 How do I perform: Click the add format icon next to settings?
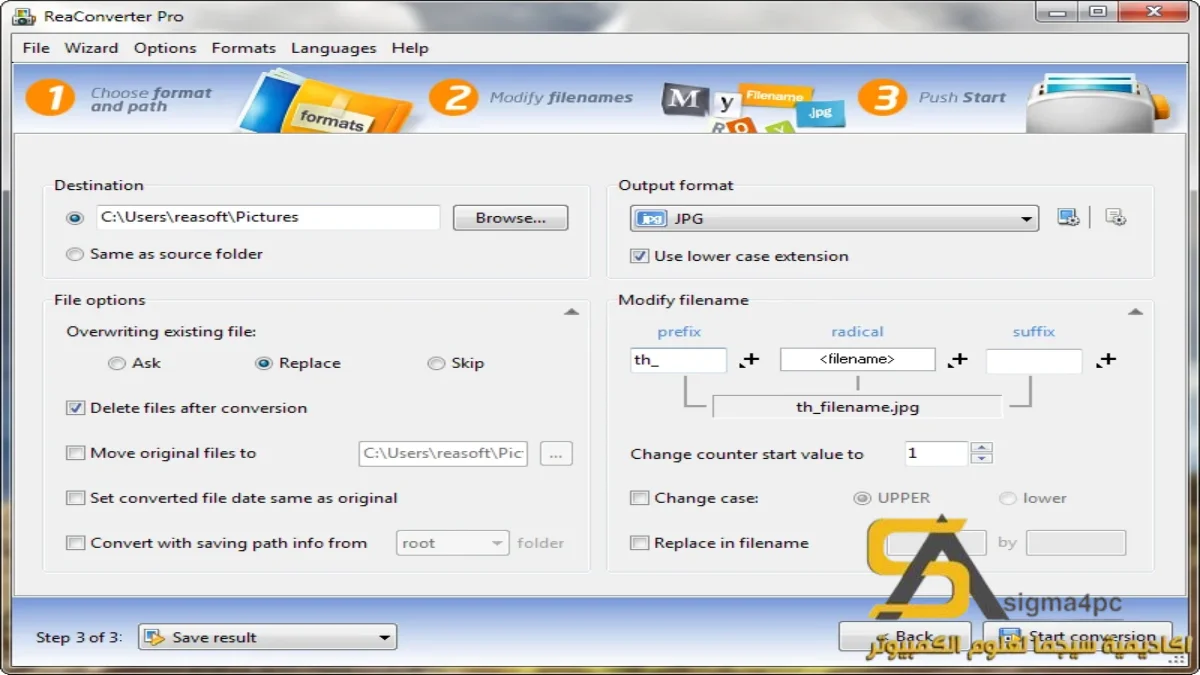(1116, 218)
